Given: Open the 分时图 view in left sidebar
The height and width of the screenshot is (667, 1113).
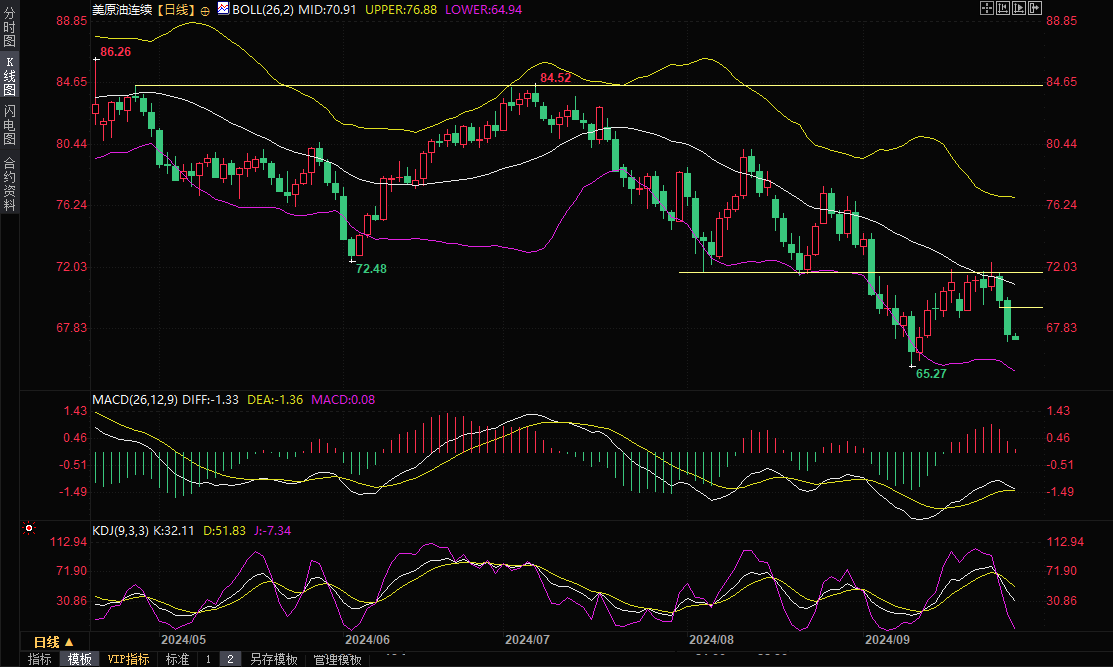Looking at the screenshot, I should click(x=9, y=27).
